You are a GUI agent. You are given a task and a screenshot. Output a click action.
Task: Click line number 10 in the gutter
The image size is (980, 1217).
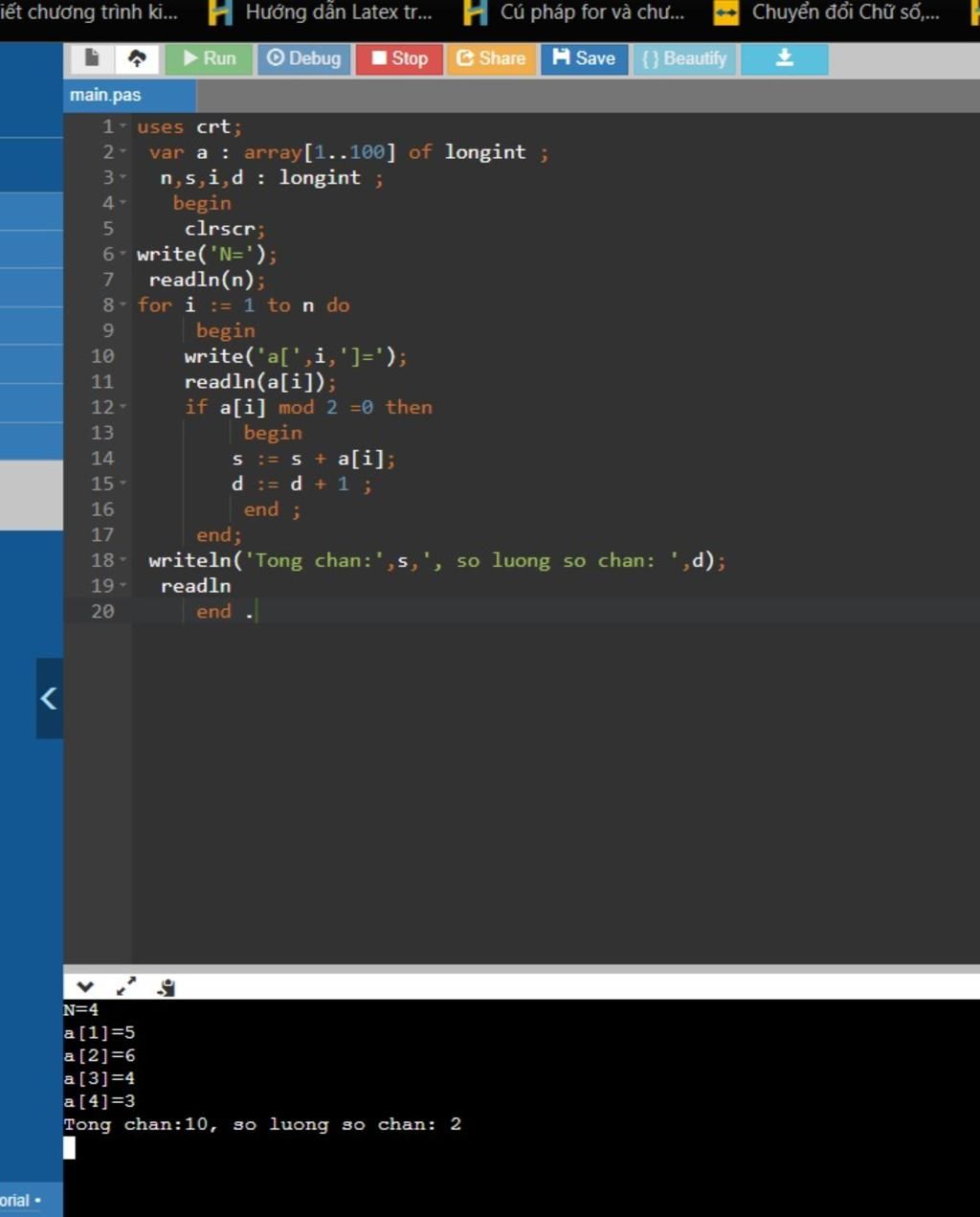102,356
